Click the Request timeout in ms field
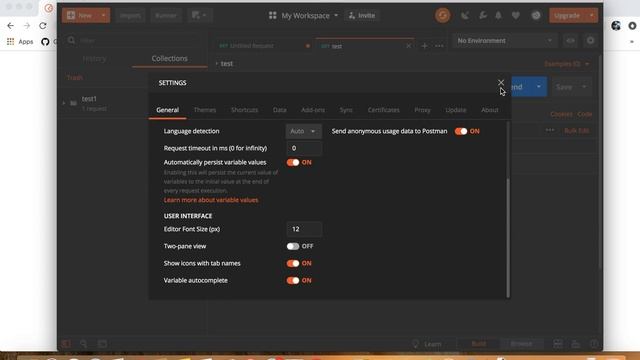Screen dimensions: 640x360 304,148
